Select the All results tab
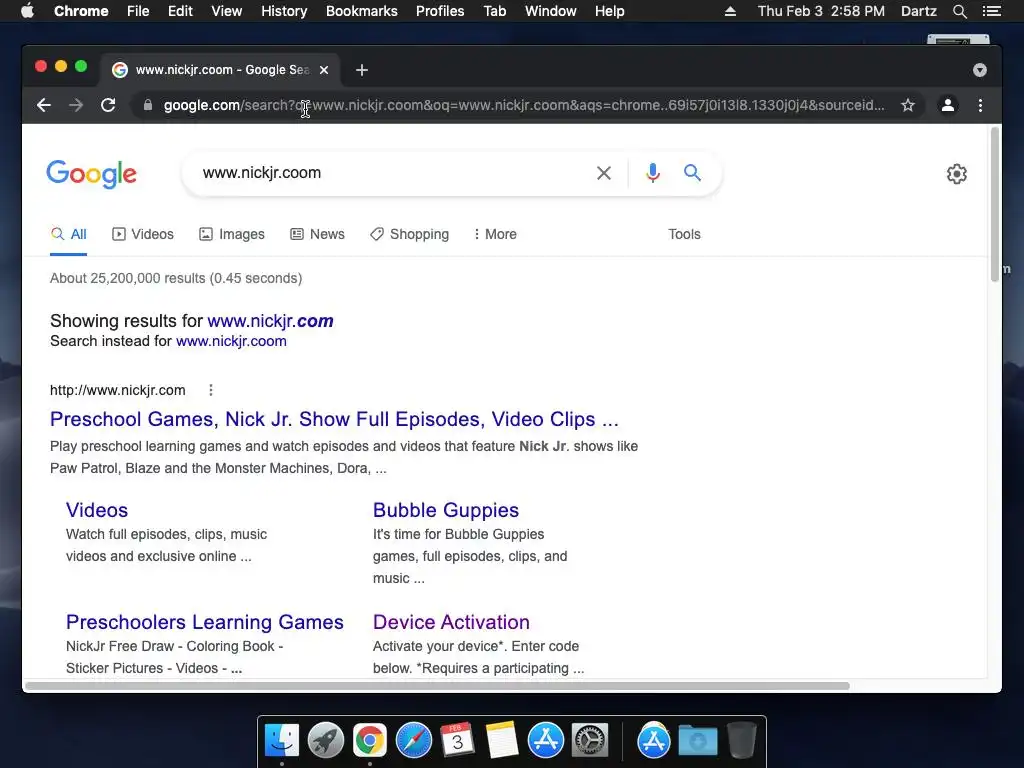The width and height of the screenshot is (1024, 768). pos(69,234)
